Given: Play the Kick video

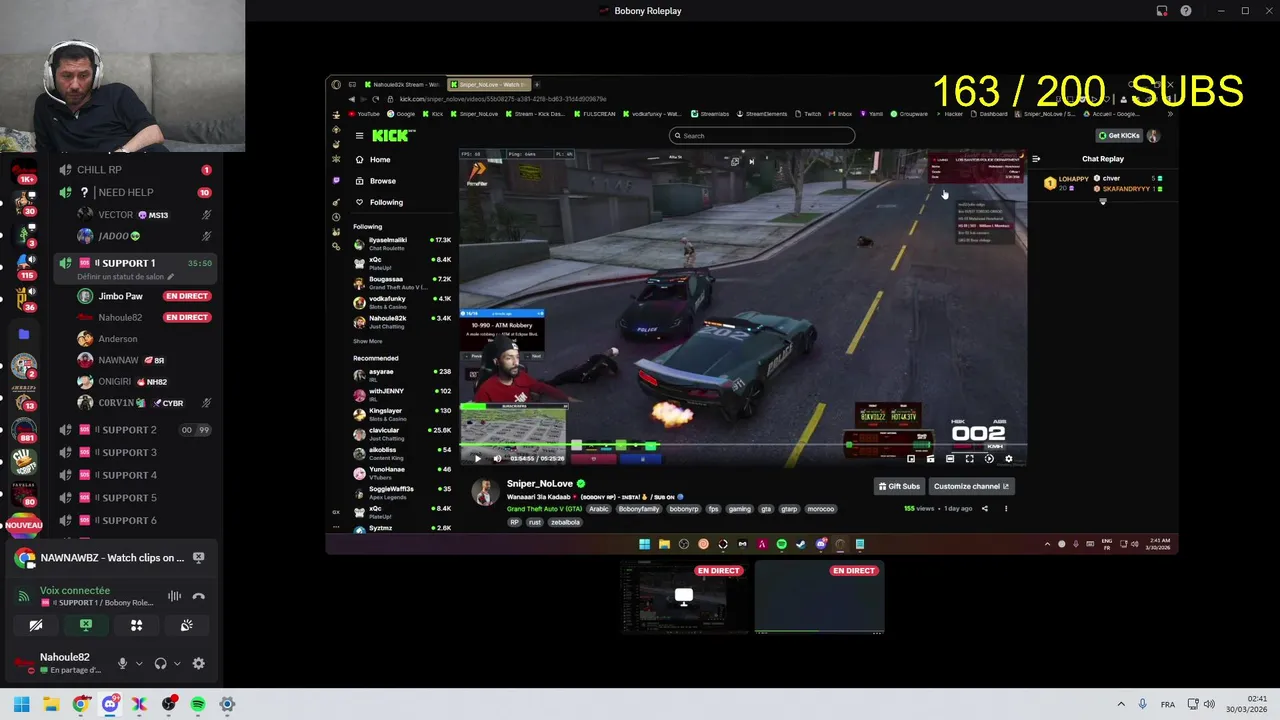Looking at the screenshot, I should 477,459.
